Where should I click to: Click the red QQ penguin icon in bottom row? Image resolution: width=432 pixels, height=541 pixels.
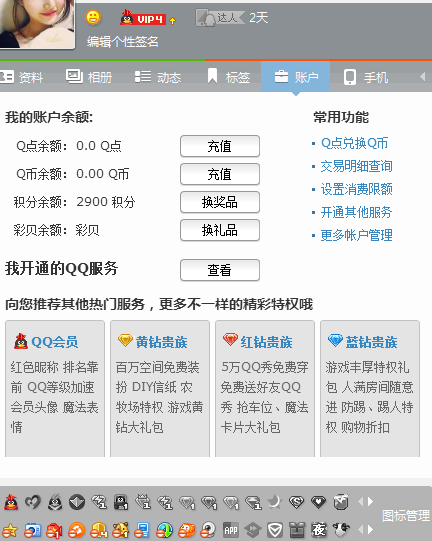(x=11, y=502)
